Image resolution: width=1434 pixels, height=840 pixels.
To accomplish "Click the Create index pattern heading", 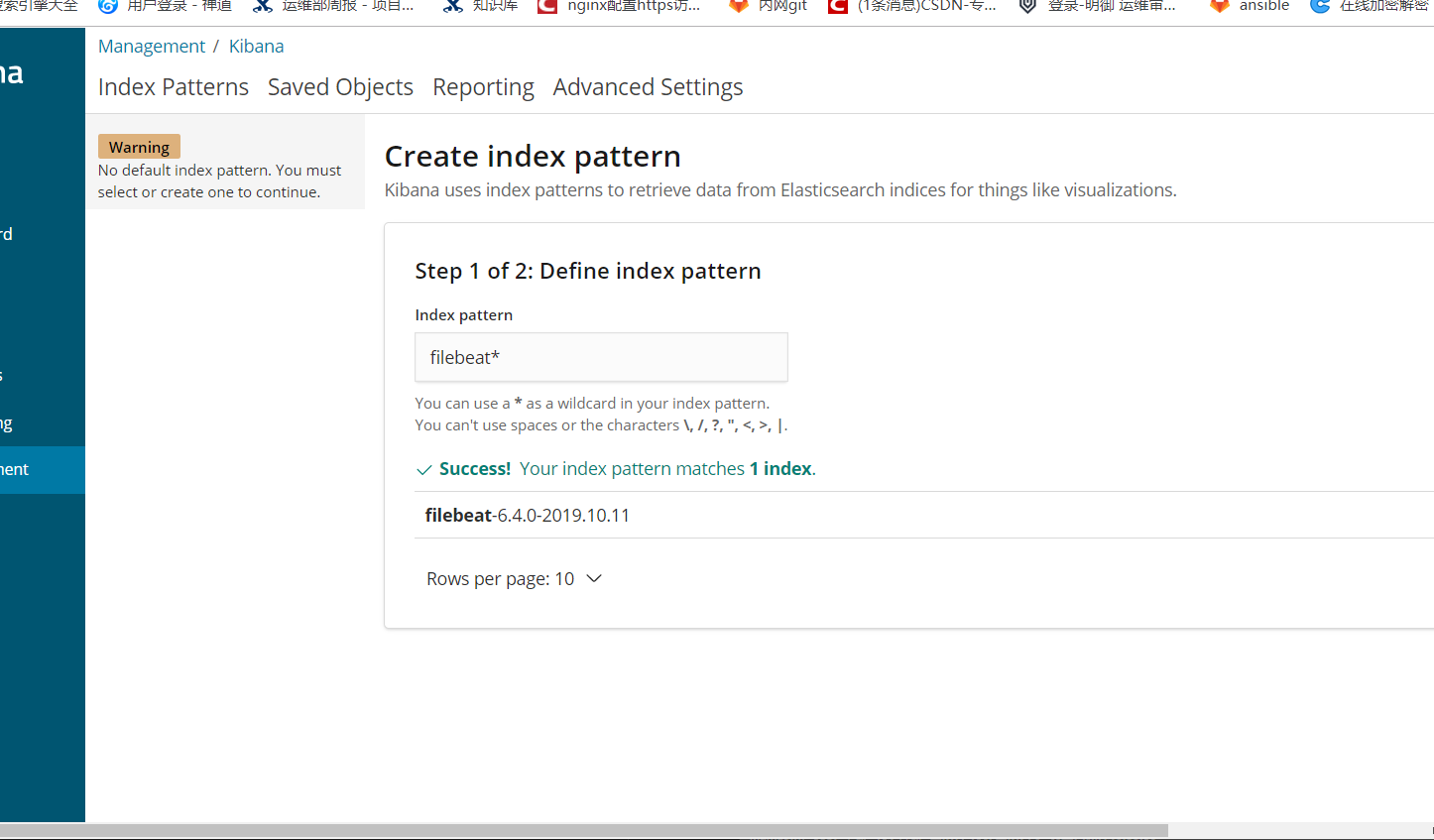I will (x=533, y=157).
